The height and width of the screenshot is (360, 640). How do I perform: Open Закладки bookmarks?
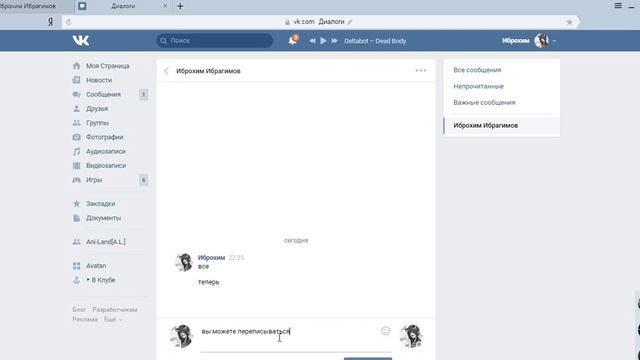100,204
